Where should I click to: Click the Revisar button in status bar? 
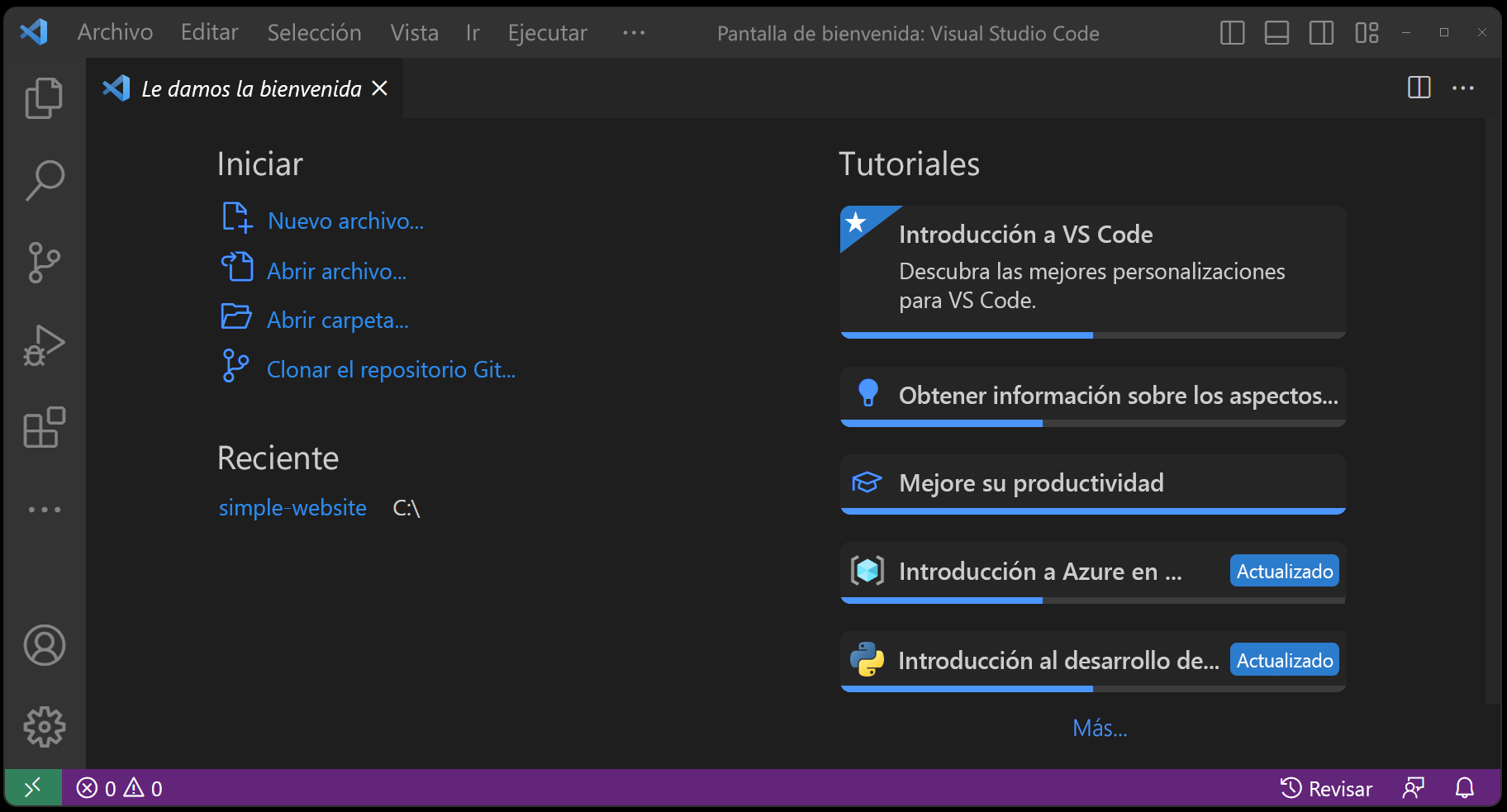point(1327,788)
